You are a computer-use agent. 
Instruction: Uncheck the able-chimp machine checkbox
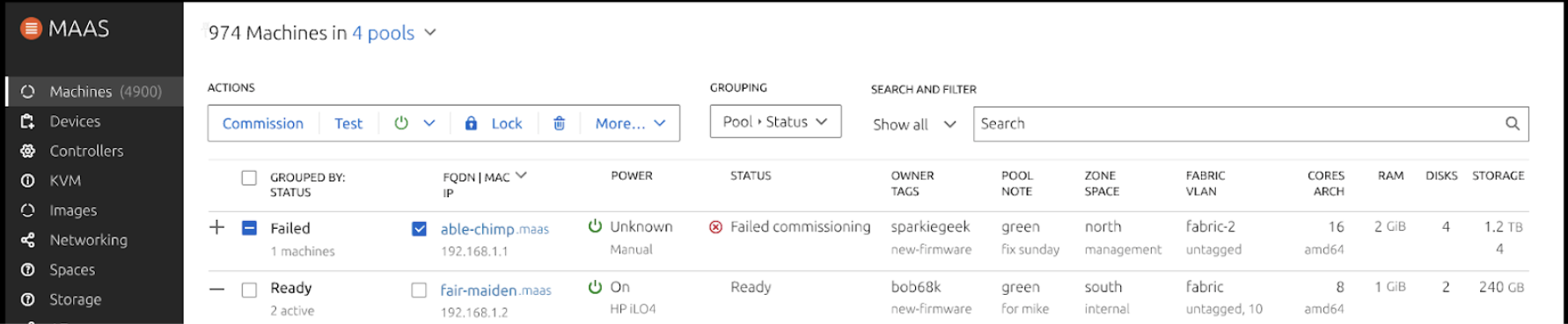pyautogui.click(x=419, y=229)
